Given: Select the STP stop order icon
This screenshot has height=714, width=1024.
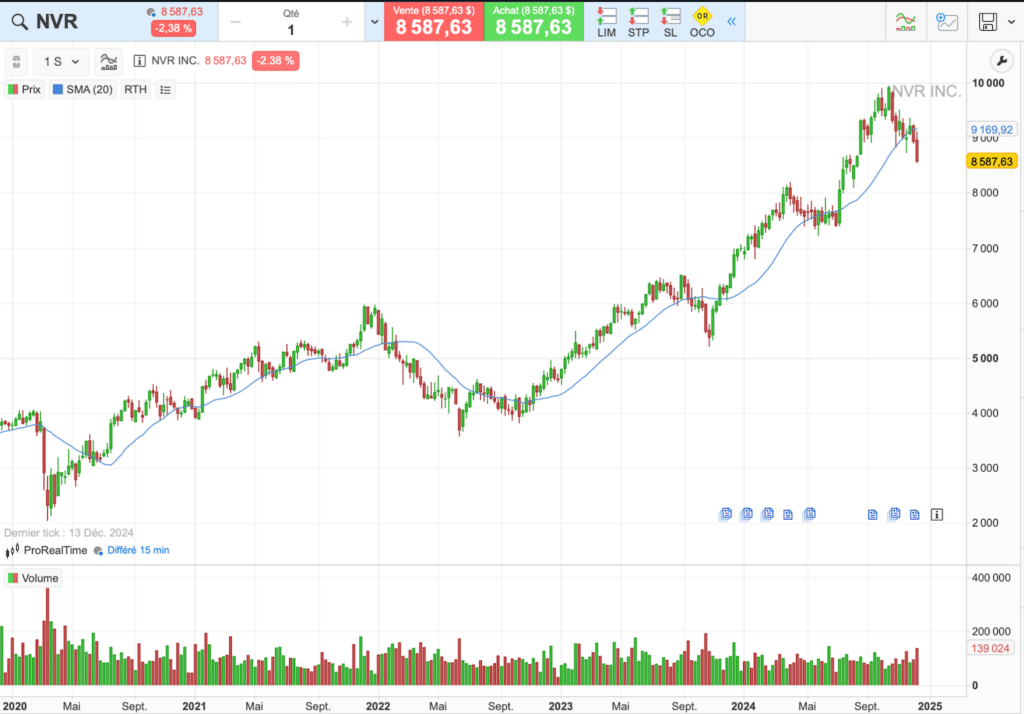Looking at the screenshot, I should (638, 22).
